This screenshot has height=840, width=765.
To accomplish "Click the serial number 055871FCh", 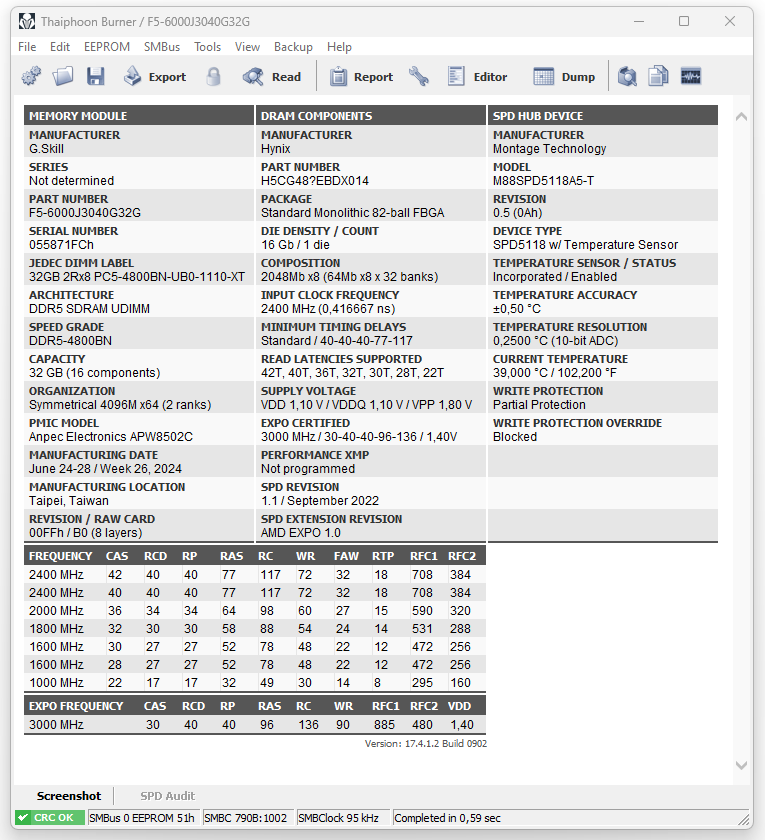I will (61, 245).
